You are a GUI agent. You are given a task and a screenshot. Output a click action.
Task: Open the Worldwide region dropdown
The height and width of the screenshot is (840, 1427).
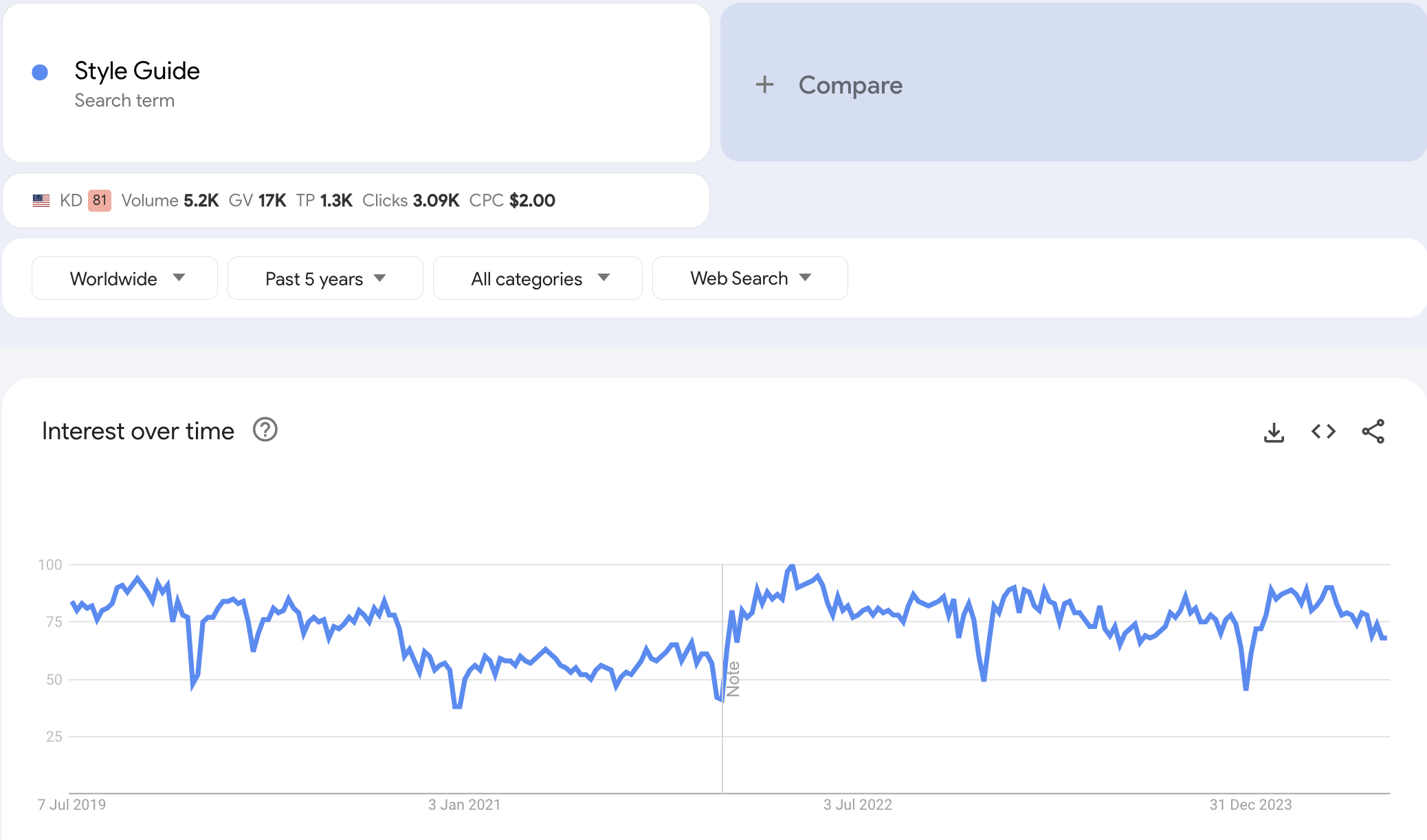point(124,278)
